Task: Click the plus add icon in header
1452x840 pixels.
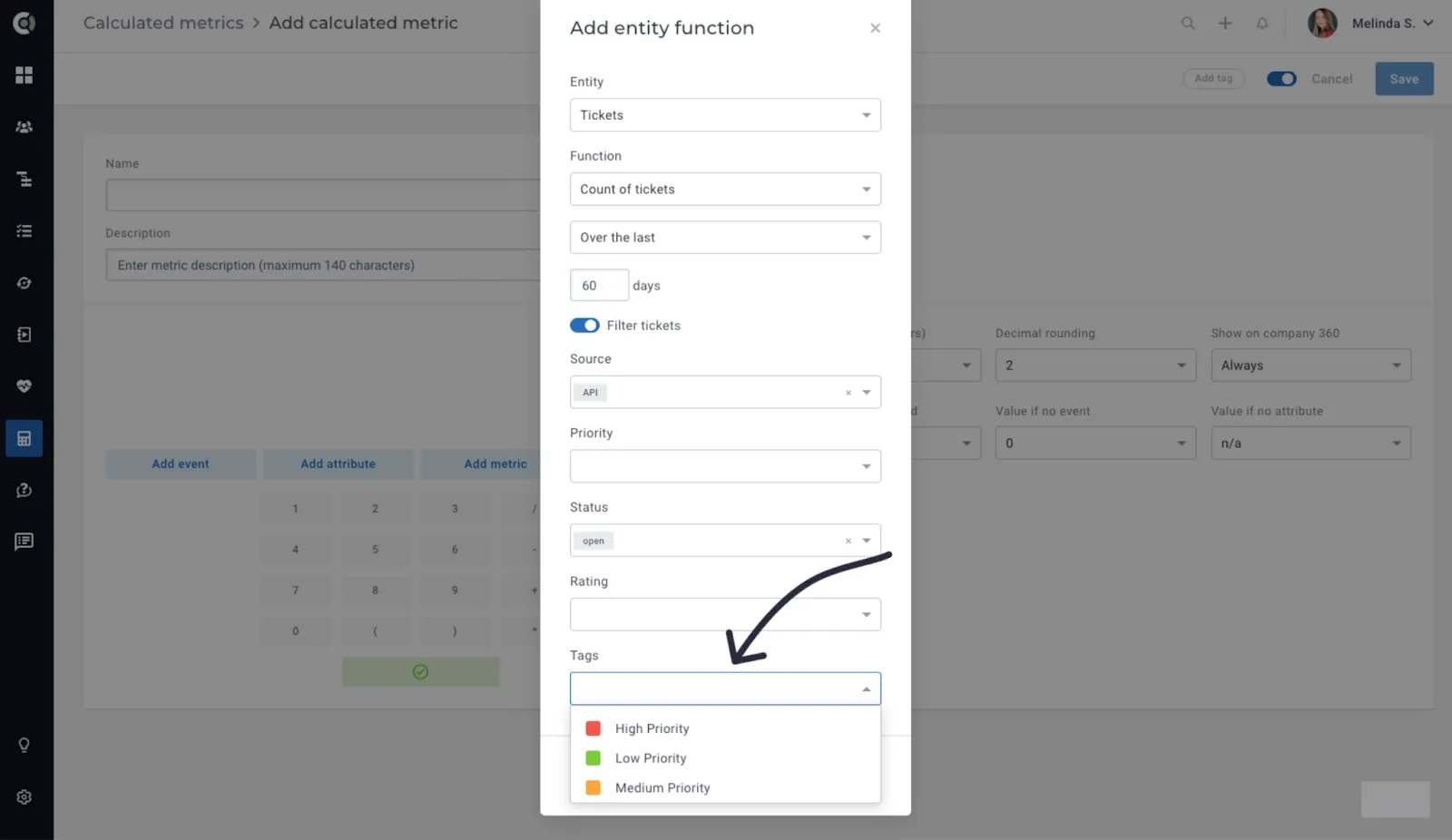Action: [1225, 24]
